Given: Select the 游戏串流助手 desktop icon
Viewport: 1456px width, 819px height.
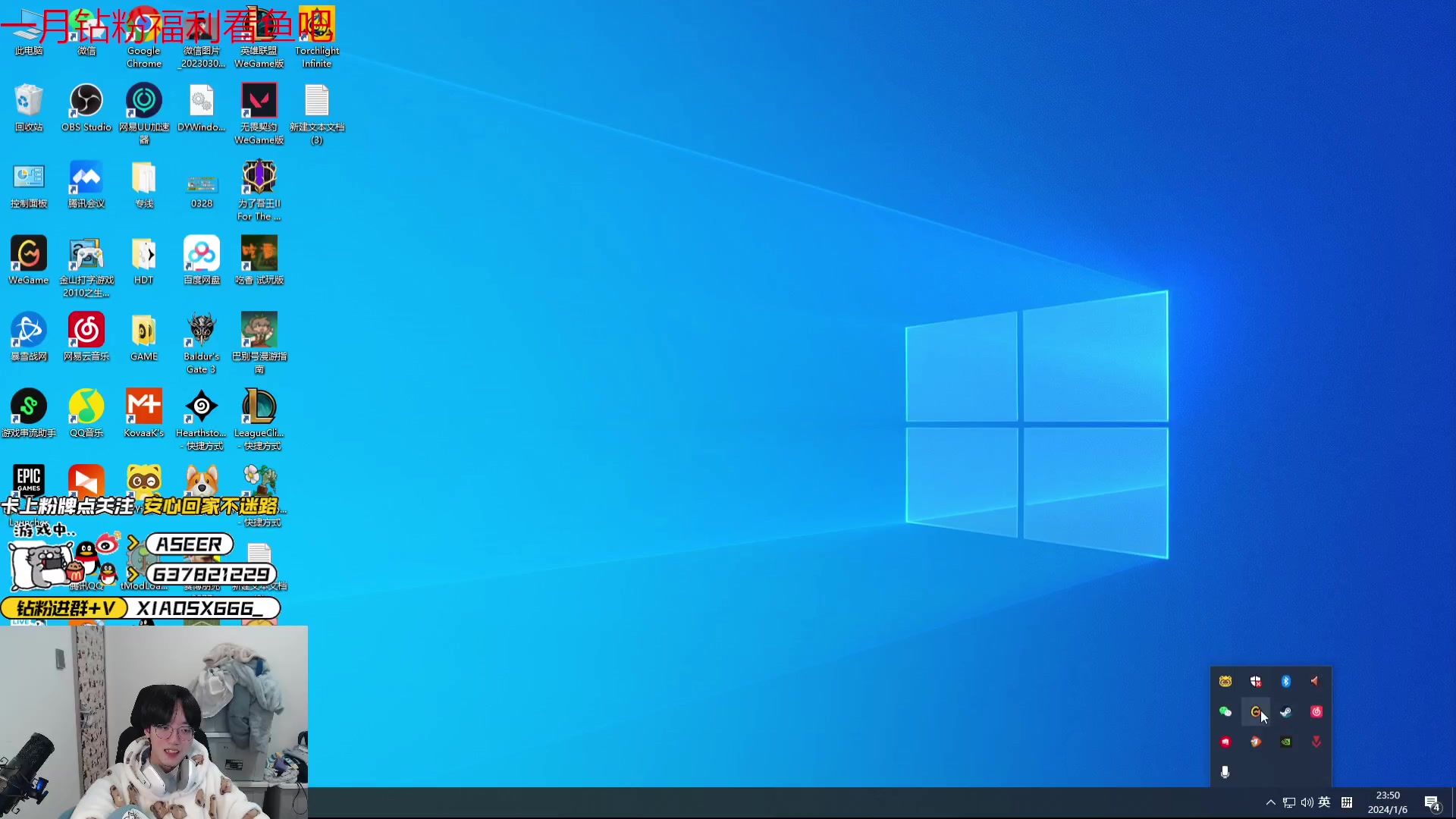Looking at the screenshot, I should tap(29, 413).
